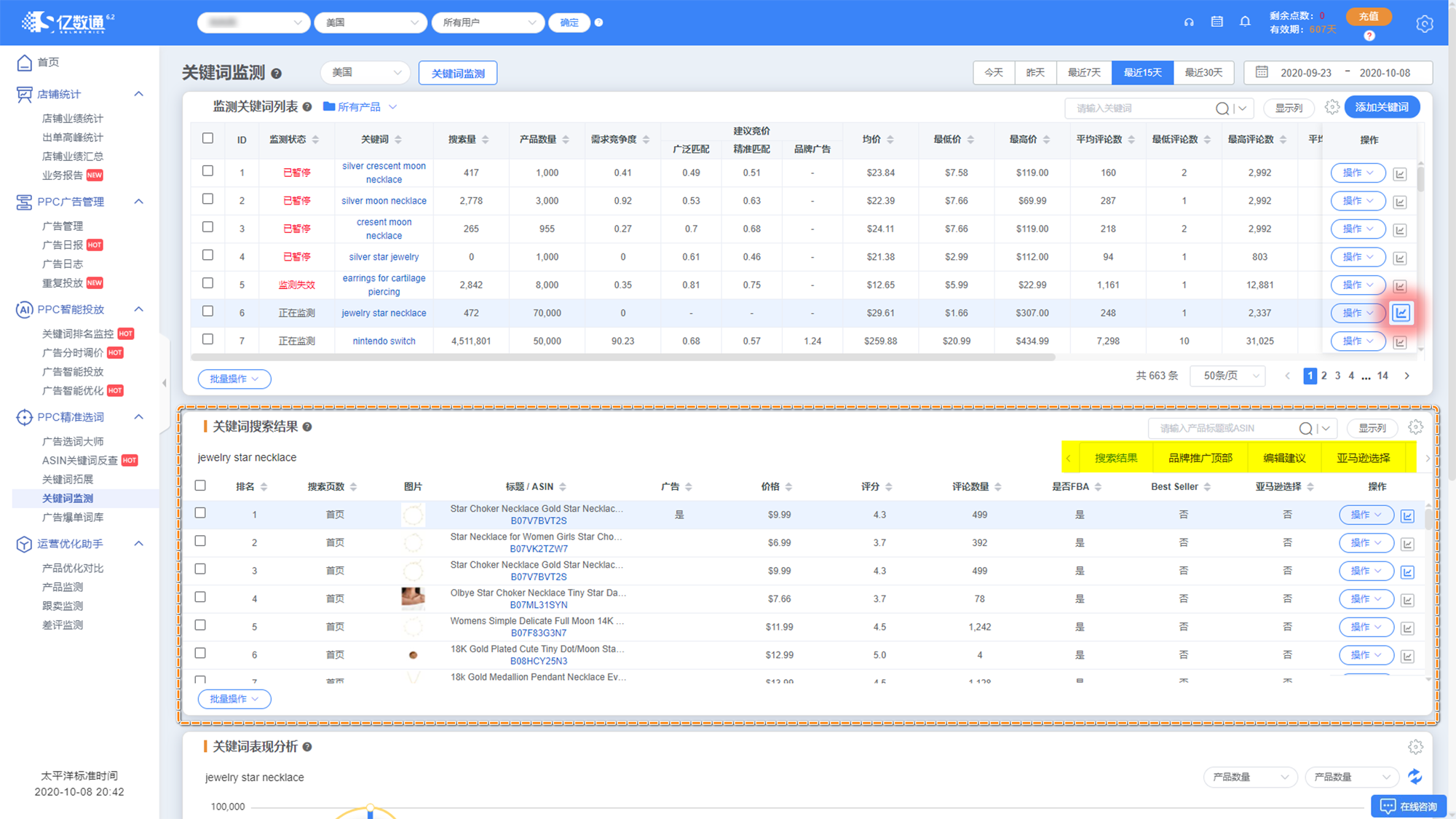Click search icon in keyword input box
This screenshot has height=819, width=1456.
(x=1222, y=108)
